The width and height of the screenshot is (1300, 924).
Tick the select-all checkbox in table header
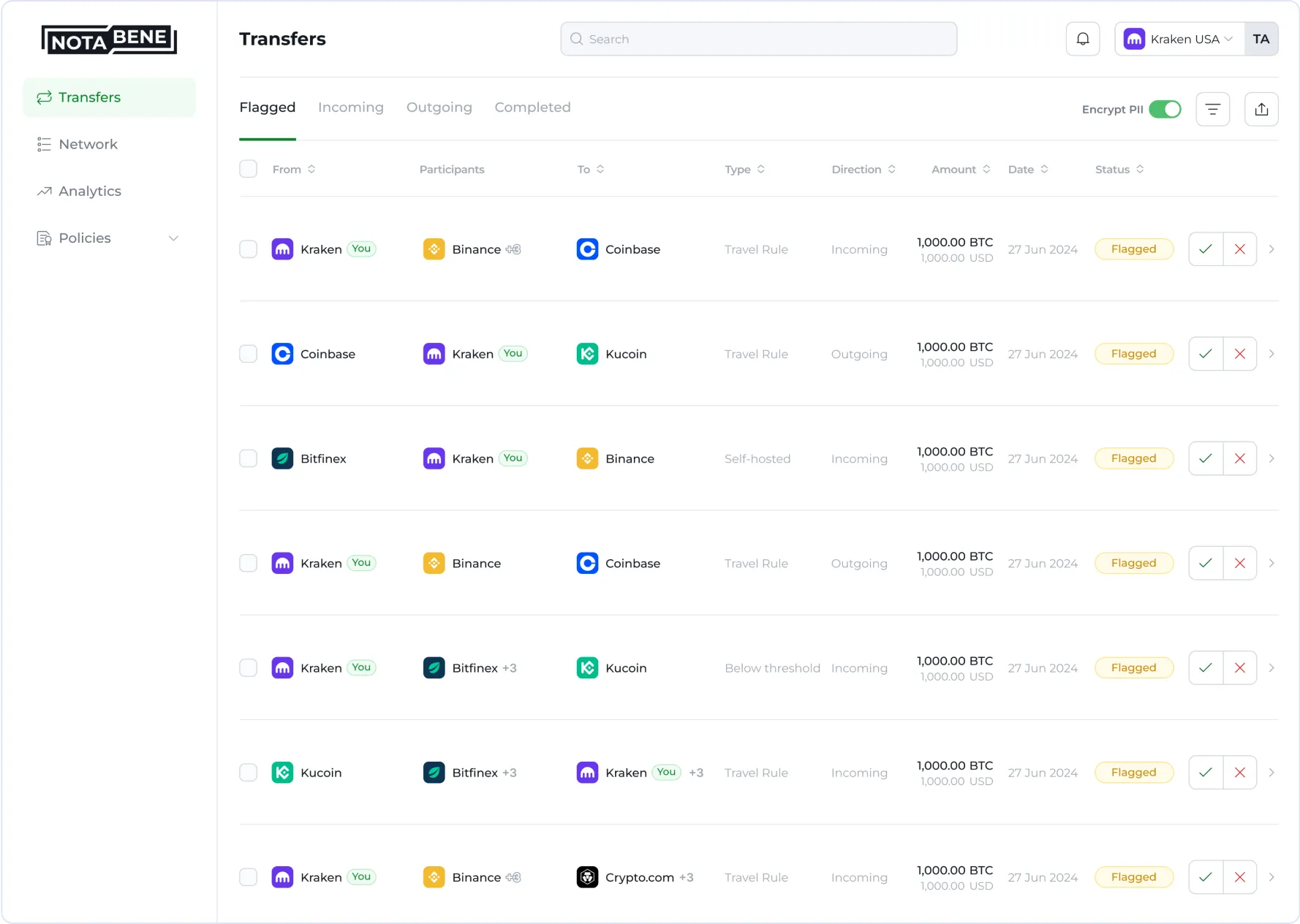tap(249, 169)
